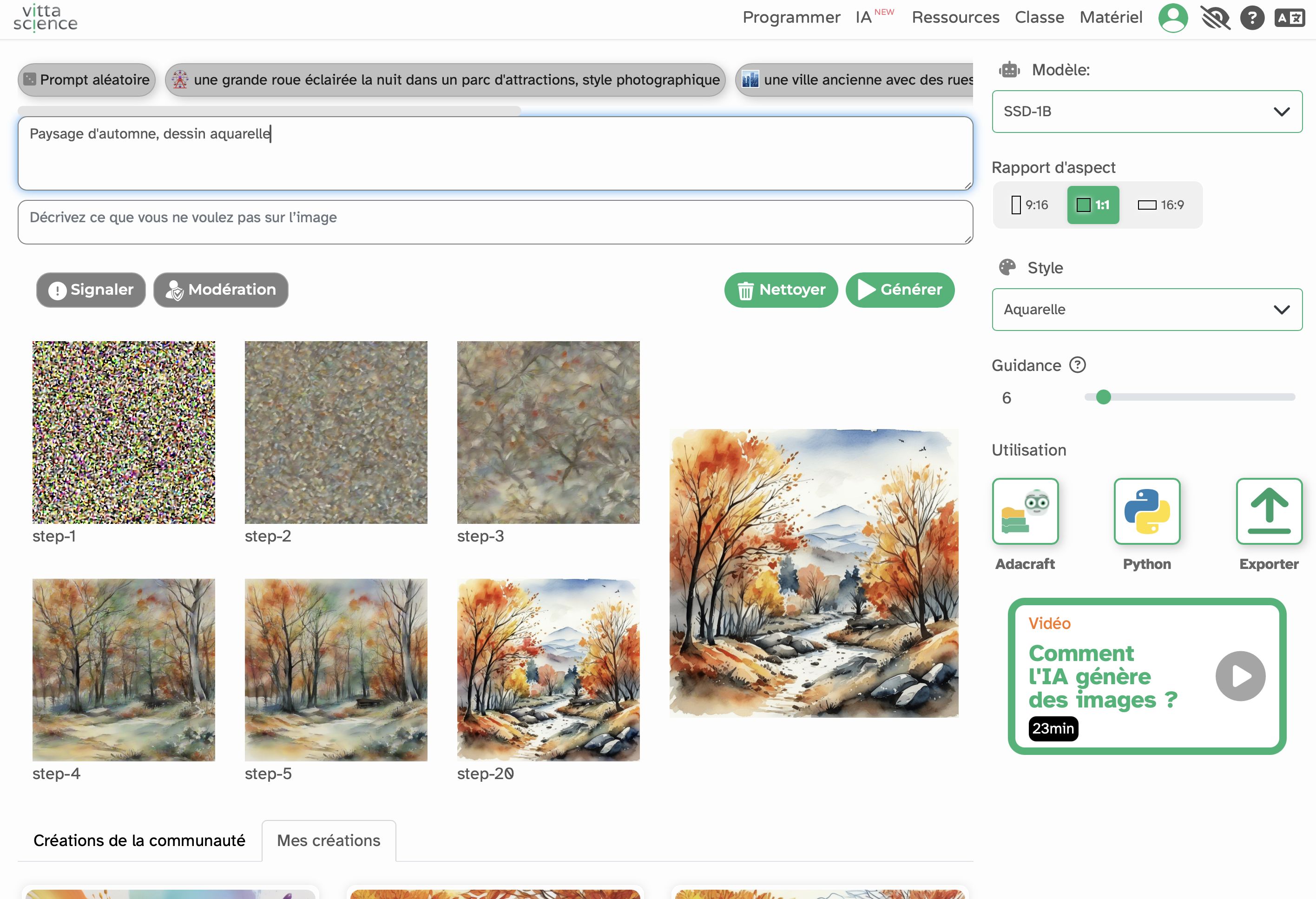Use the 'une ville ancienne' prompt suggestion
Image resolution: width=1316 pixels, height=899 pixels.
pos(855,80)
